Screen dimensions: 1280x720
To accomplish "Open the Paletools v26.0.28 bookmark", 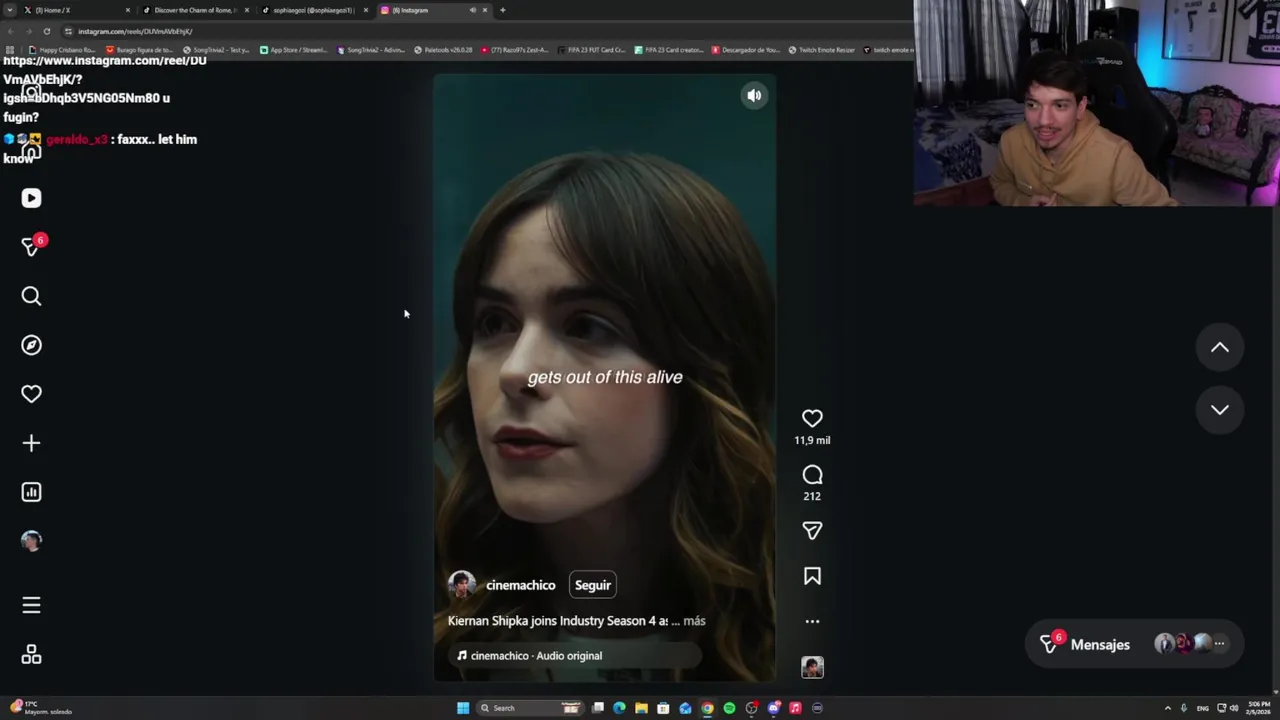I will click(x=443, y=50).
